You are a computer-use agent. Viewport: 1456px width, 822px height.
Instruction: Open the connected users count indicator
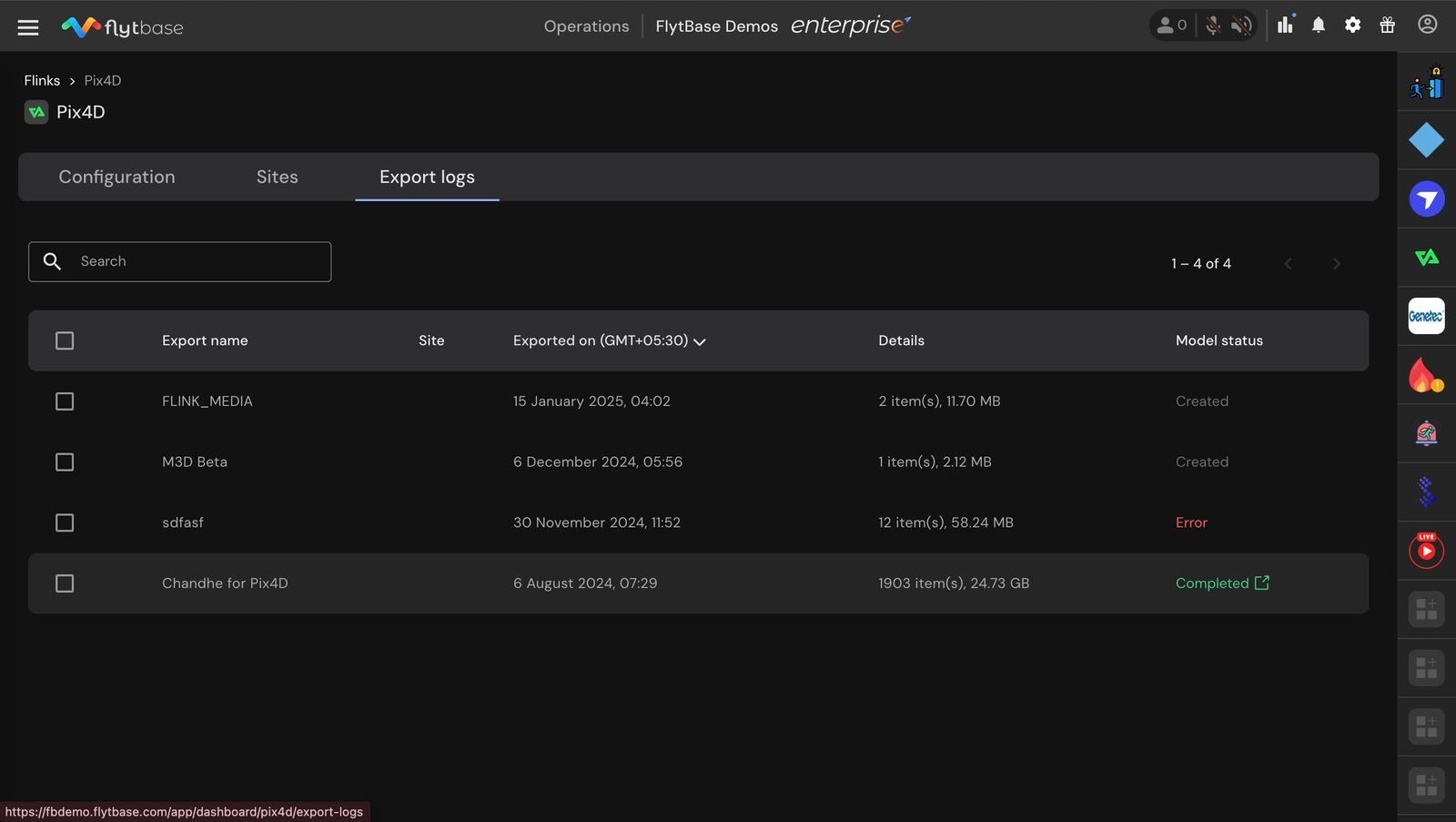coord(1171,25)
